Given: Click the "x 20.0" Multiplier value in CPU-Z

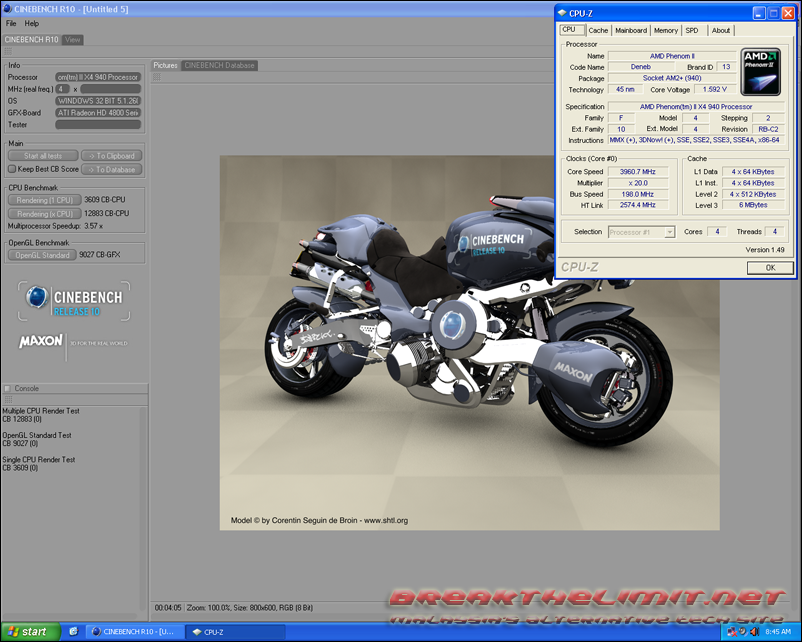Looking at the screenshot, I should coord(638,183).
